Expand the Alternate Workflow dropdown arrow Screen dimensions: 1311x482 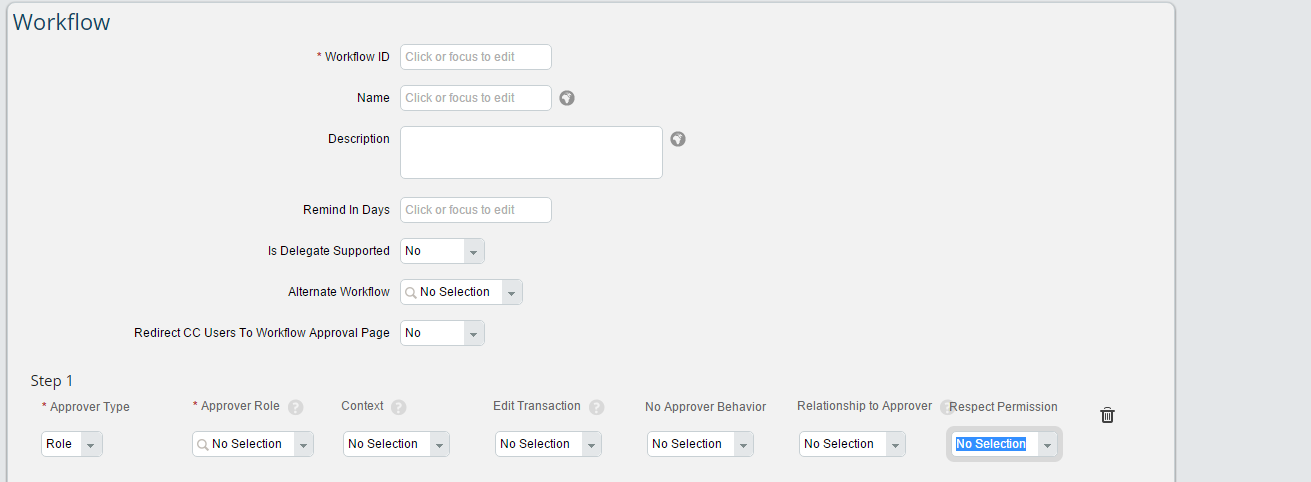511,292
